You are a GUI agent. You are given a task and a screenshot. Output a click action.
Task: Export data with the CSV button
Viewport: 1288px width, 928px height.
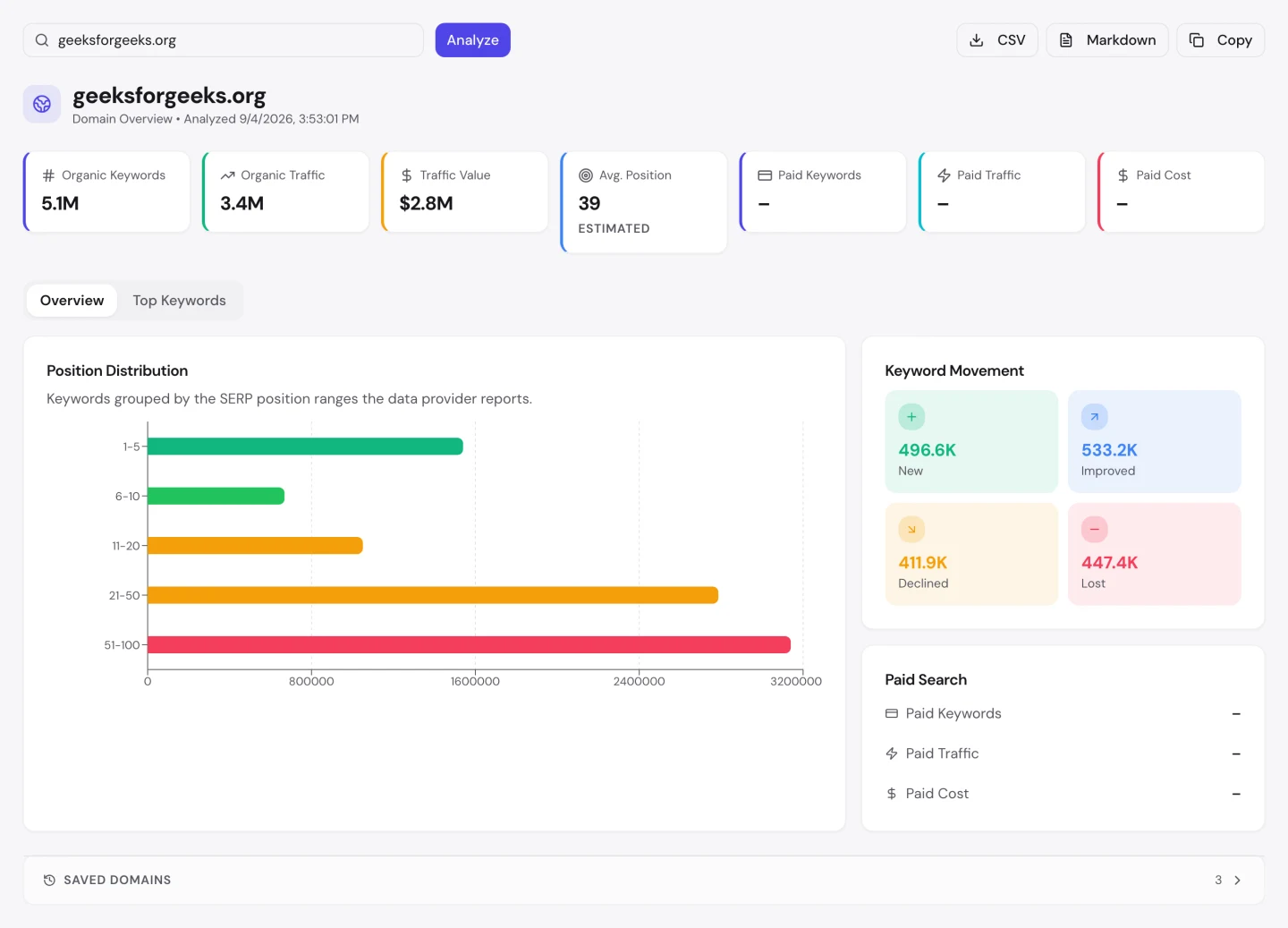pyautogui.click(x=997, y=40)
